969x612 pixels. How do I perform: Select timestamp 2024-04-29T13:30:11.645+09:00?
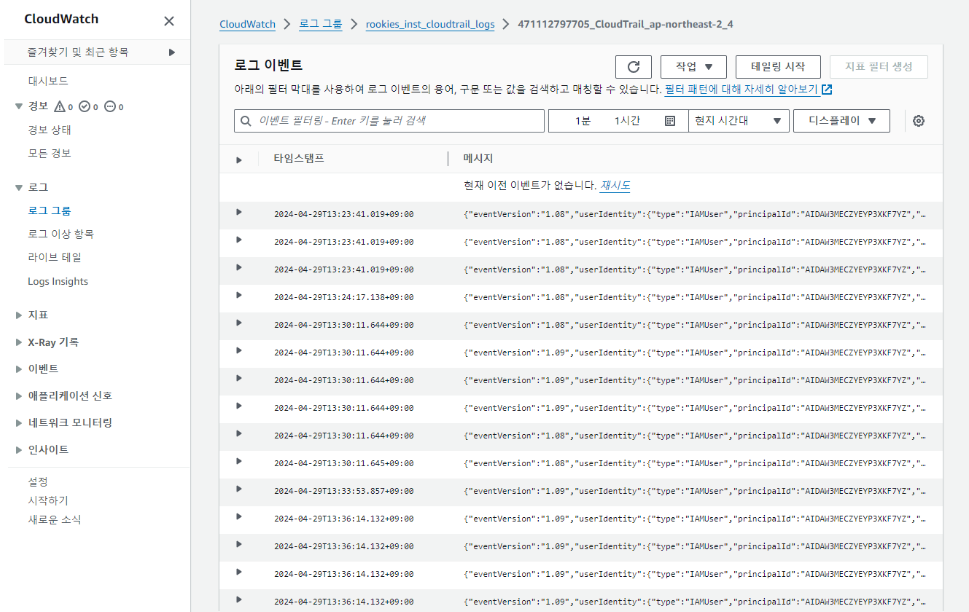click(344, 463)
